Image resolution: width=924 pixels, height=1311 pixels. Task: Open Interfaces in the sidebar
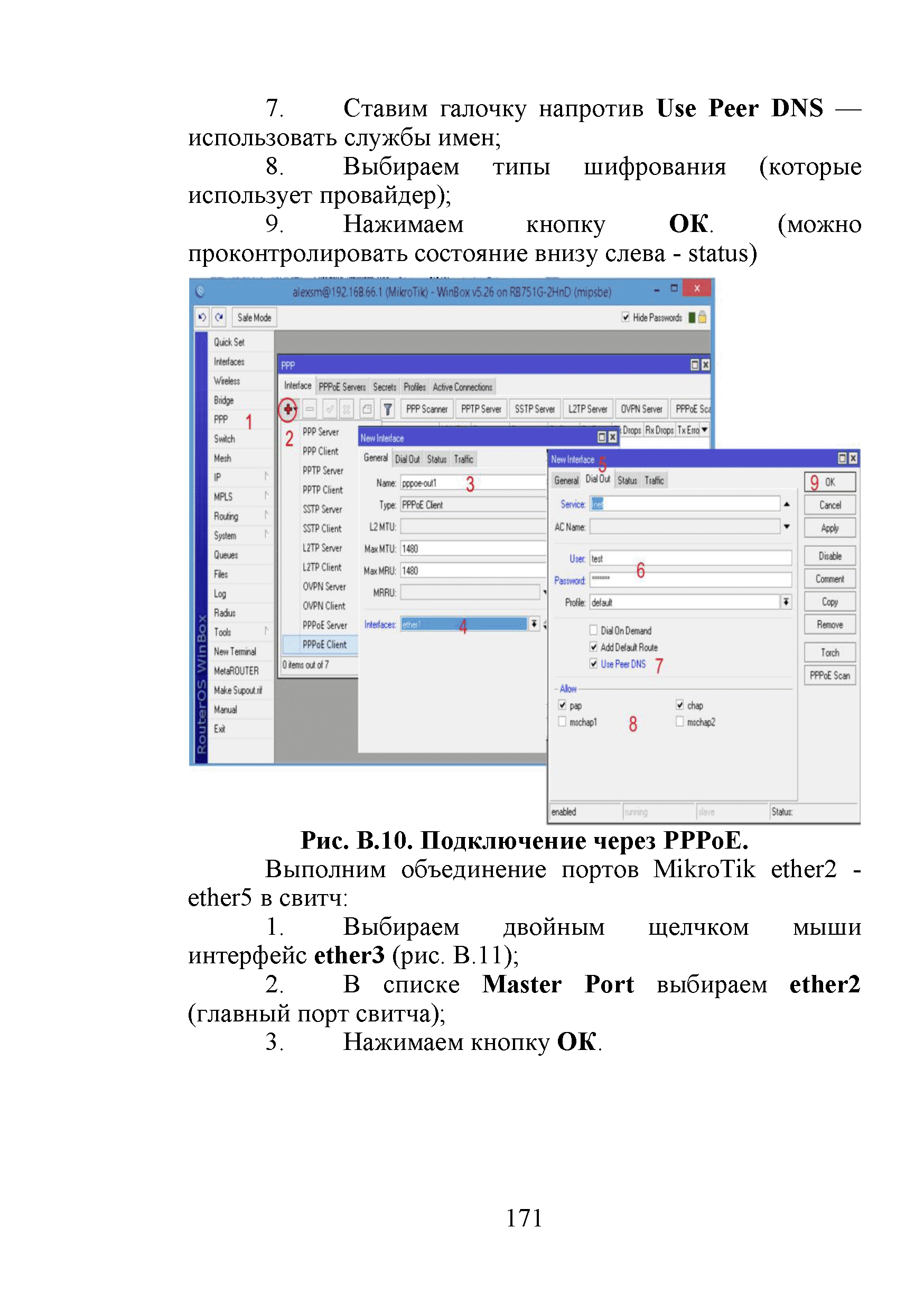(229, 361)
